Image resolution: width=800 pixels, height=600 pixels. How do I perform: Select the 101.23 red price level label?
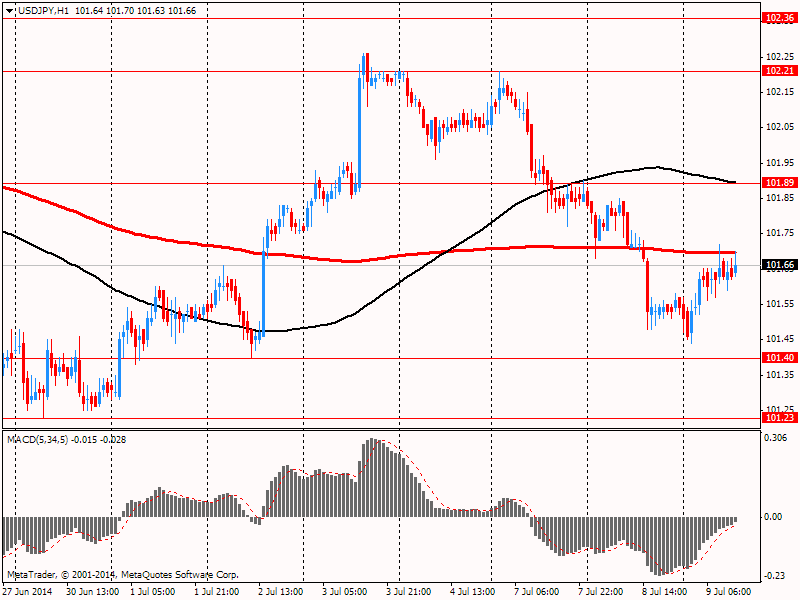[780, 418]
